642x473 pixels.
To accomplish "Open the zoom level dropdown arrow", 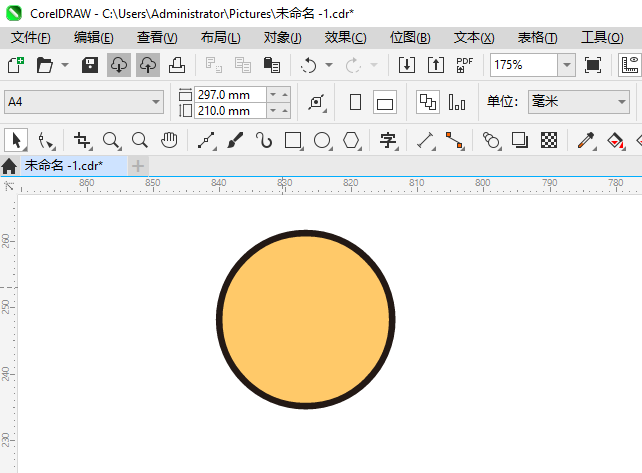I will pyautogui.click(x=567, y=65).
